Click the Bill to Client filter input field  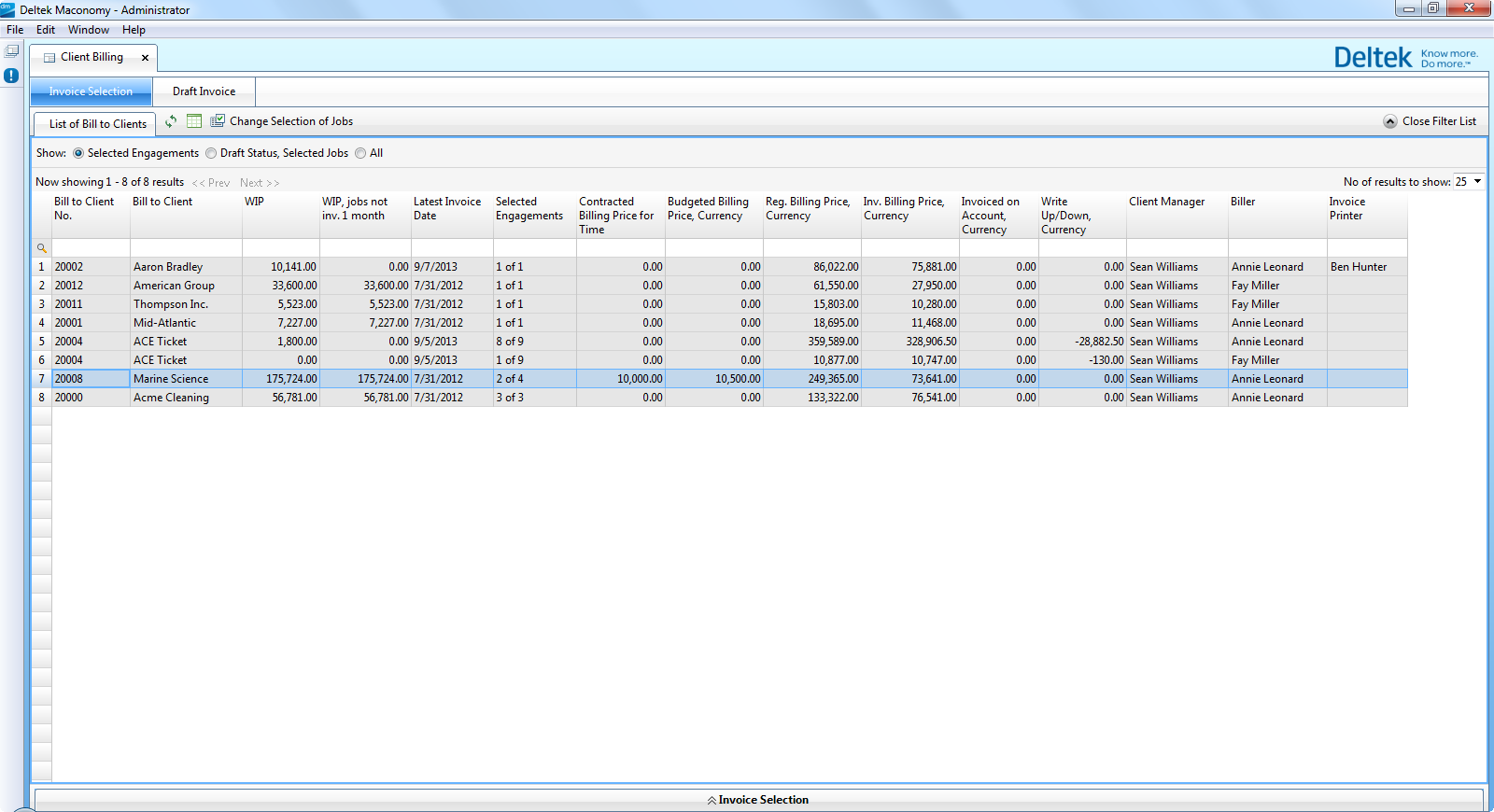pyautogui.click(x=186, y=248)
